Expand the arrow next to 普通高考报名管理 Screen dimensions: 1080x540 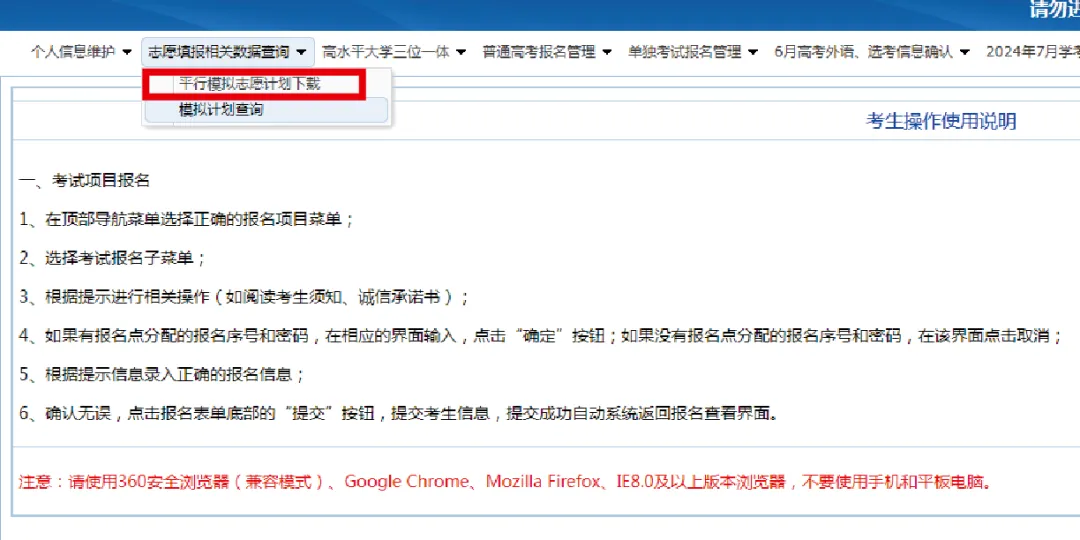pyautogui.click(x=607, y=52)
